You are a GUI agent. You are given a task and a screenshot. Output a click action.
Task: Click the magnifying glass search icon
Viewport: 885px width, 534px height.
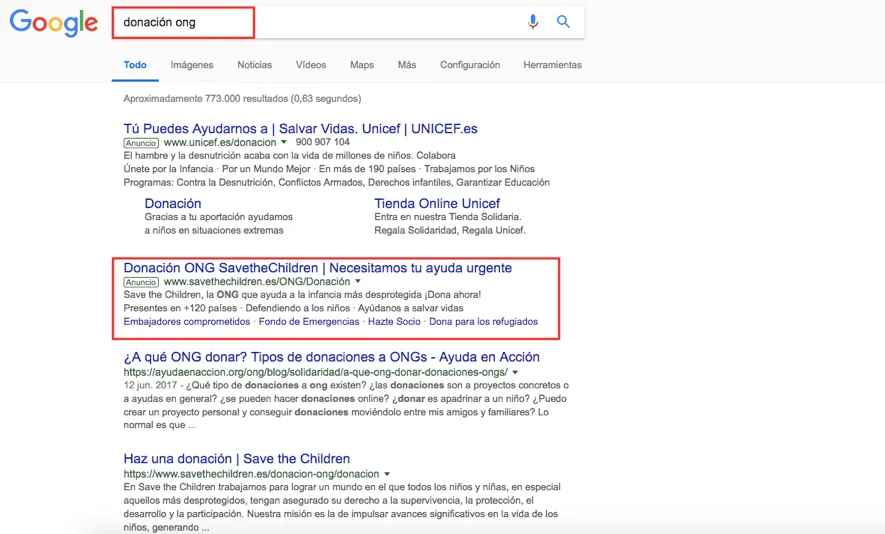point(563,21)
